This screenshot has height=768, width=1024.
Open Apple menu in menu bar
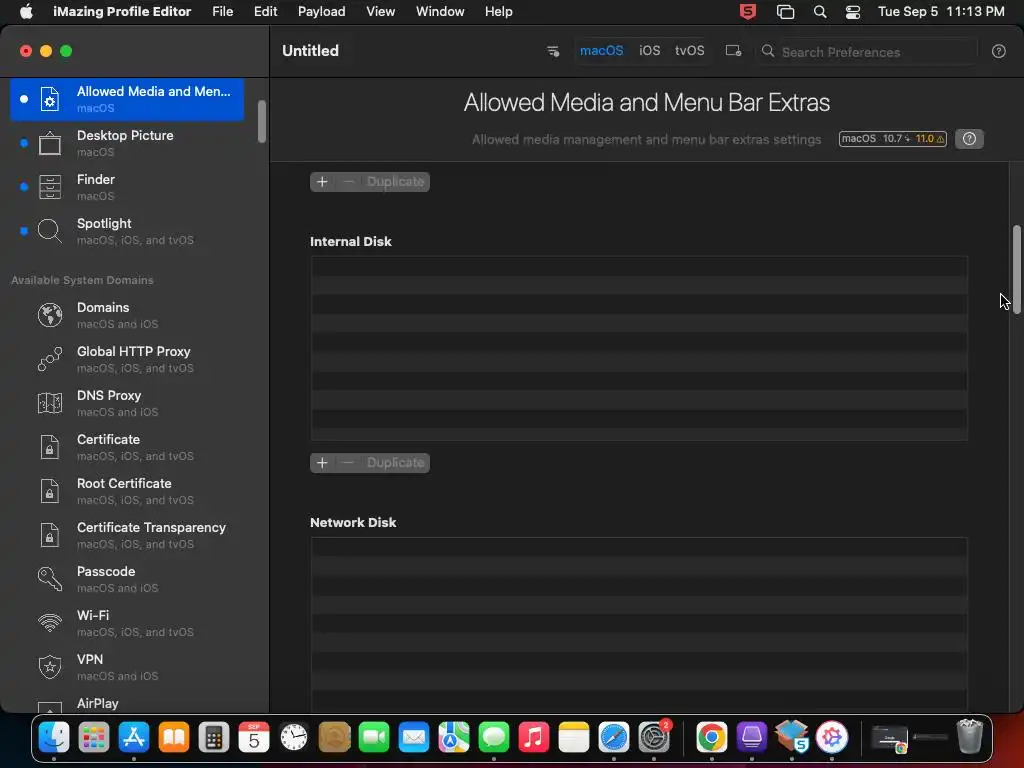26,12
